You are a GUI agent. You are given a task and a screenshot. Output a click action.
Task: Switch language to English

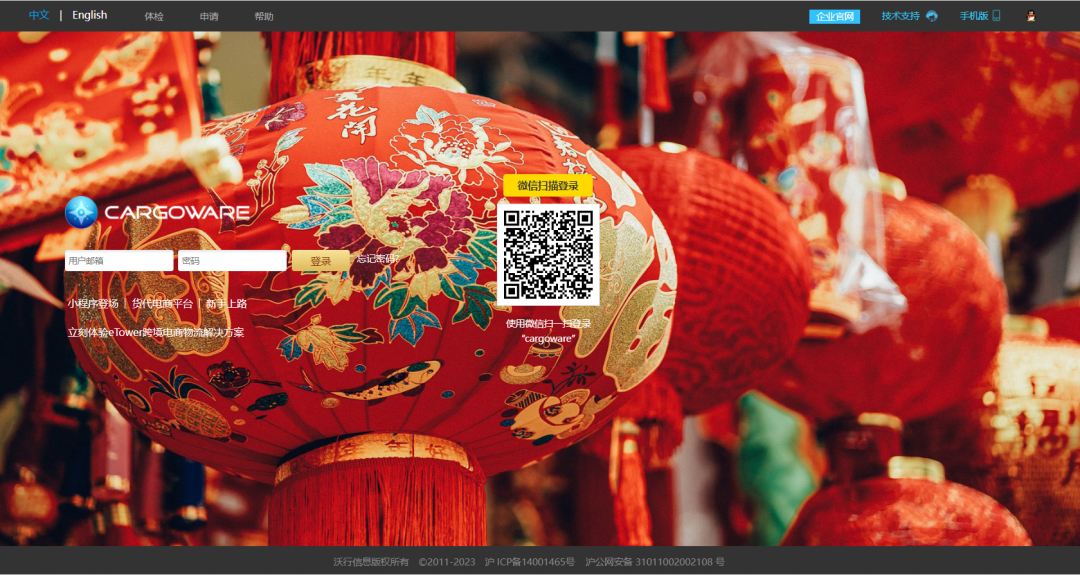tap(89, 16)
